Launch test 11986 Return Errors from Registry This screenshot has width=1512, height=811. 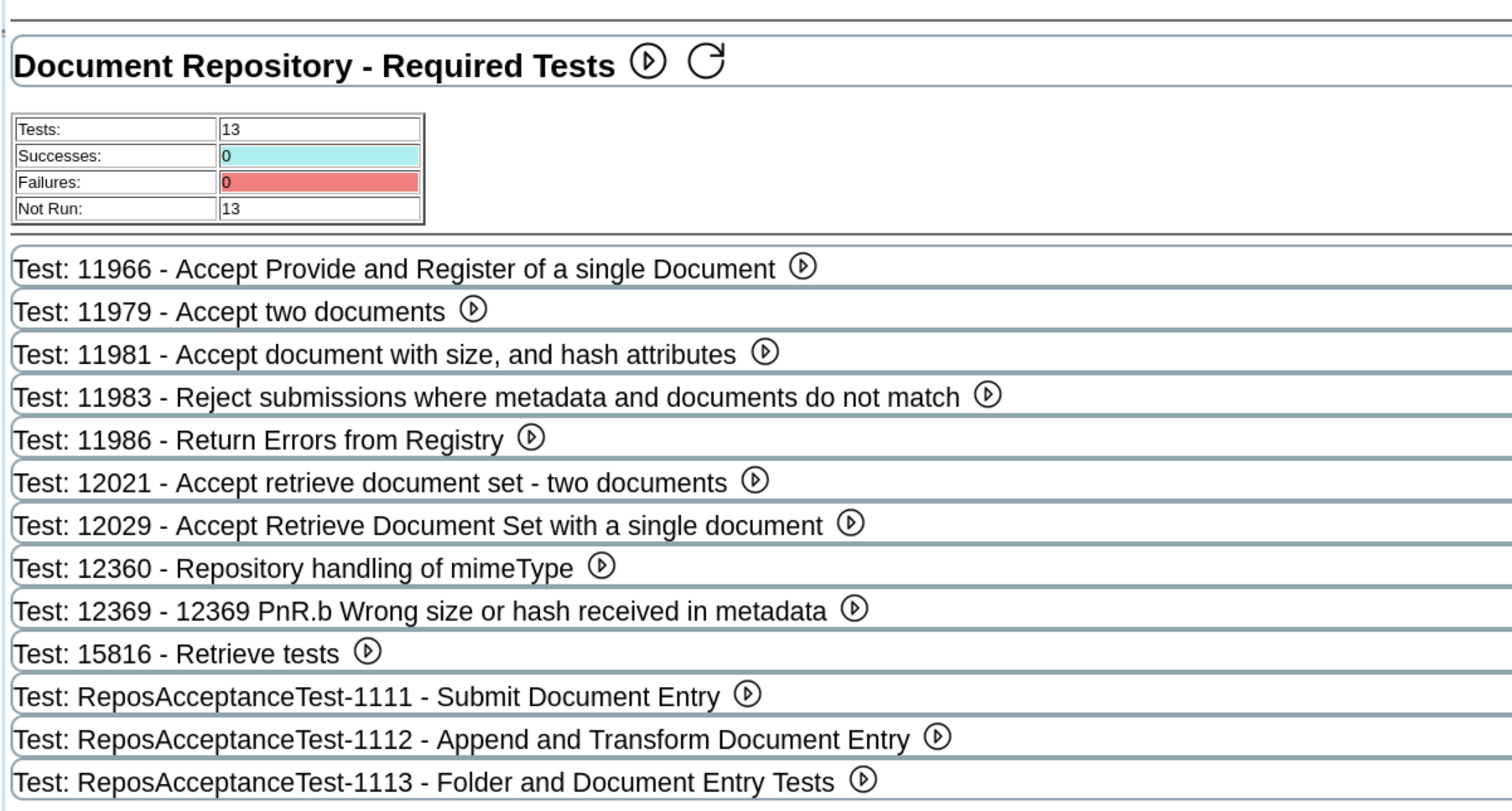531,438
